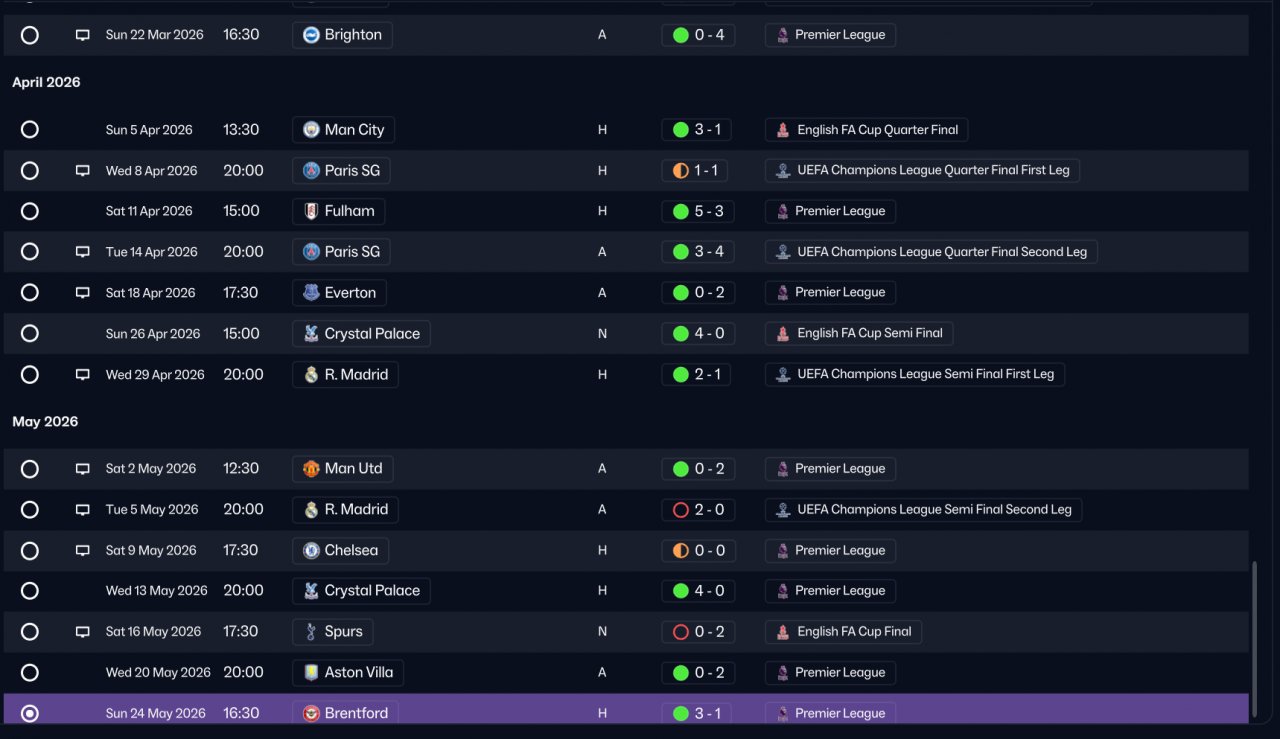This screenshot has width=1280, height=739.
Task: Select the already-selected radio button on the Brentford row
Action: coord(30,713)
